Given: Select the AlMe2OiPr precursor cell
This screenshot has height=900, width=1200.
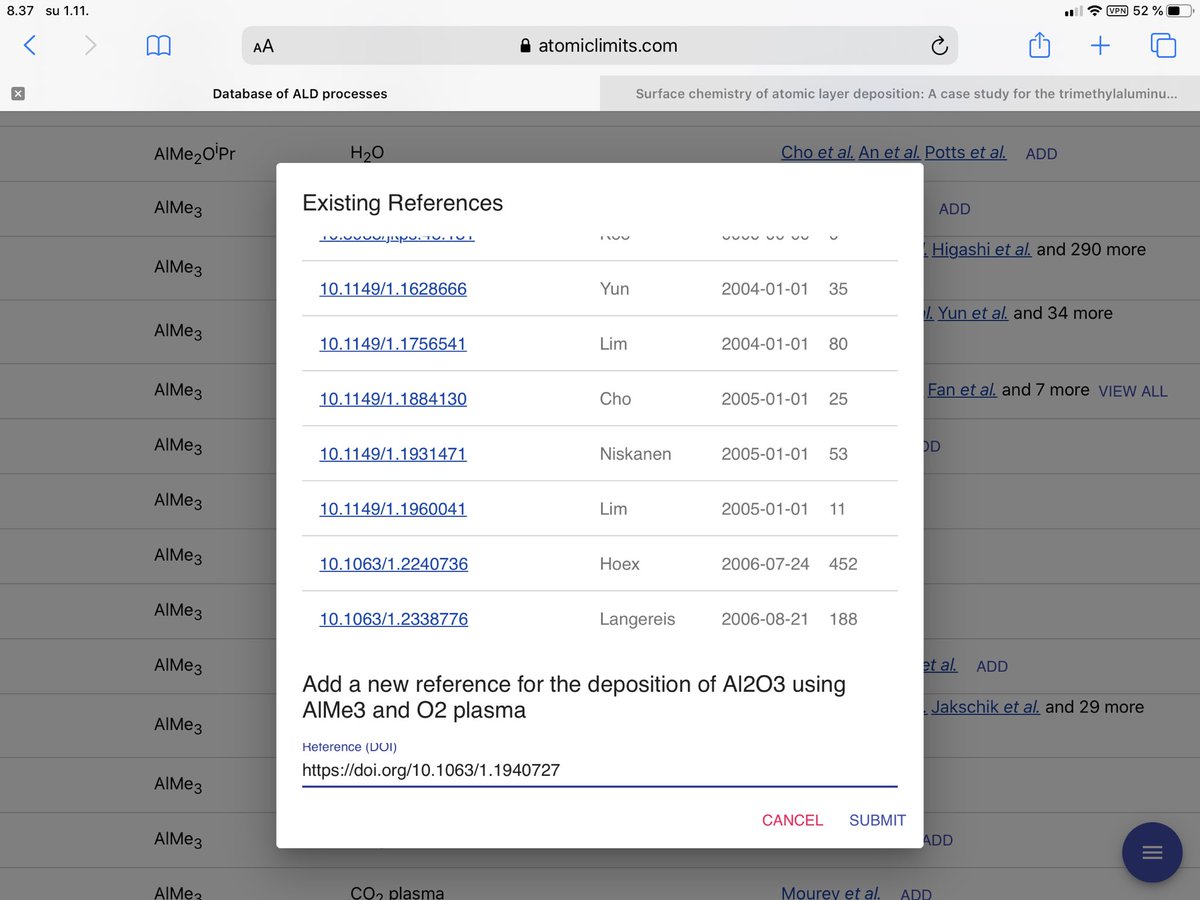Looking at the screenshot, I should tap(195, 154).
